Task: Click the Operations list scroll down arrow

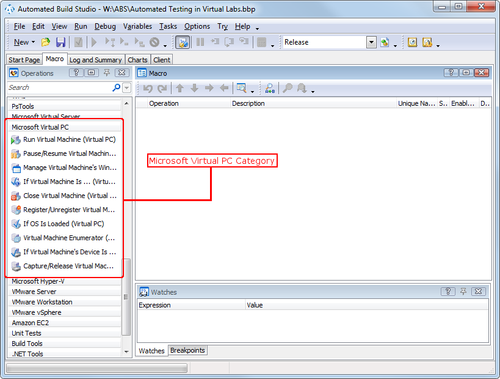Action: click(x=126, y=352)
